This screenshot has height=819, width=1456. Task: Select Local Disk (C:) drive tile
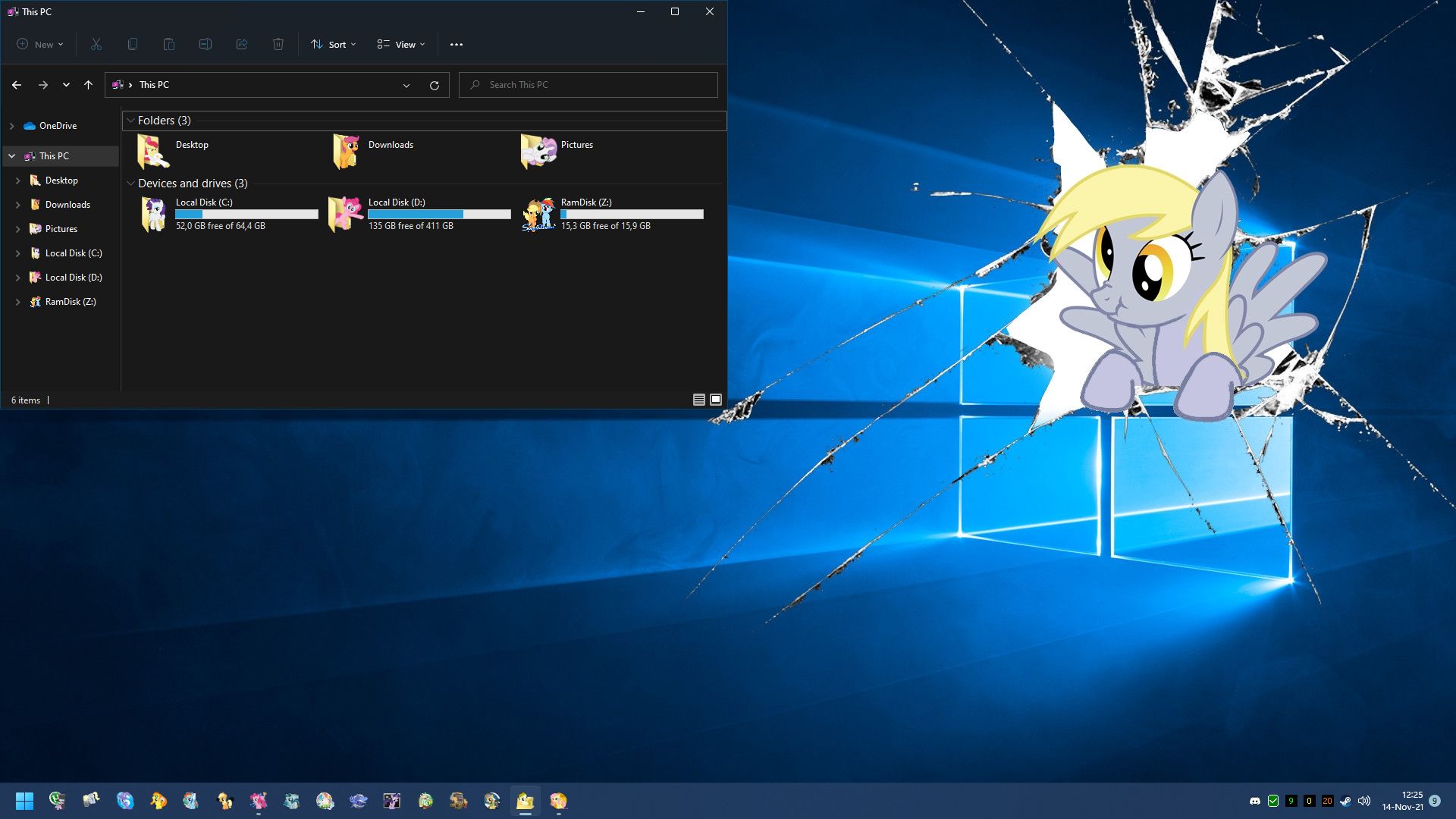pos(228,214)
